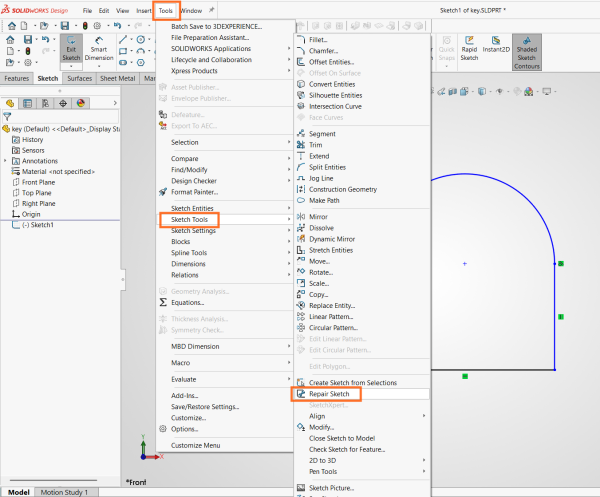Open the Insert menu
Image resolution: width=600 pixels, height=497 pixels.
143,11
